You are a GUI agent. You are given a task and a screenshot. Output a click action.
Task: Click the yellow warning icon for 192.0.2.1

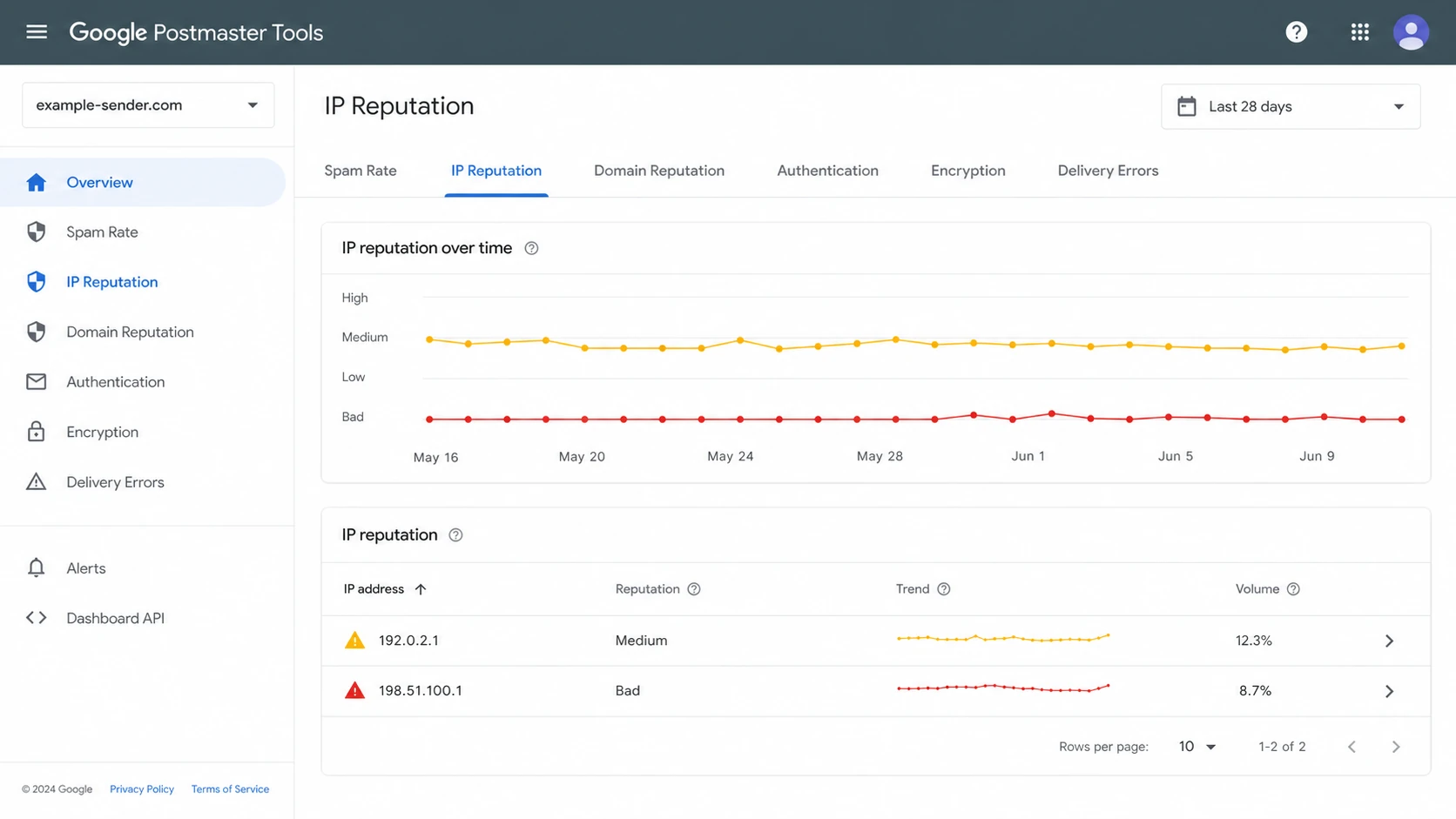(354, 641)
